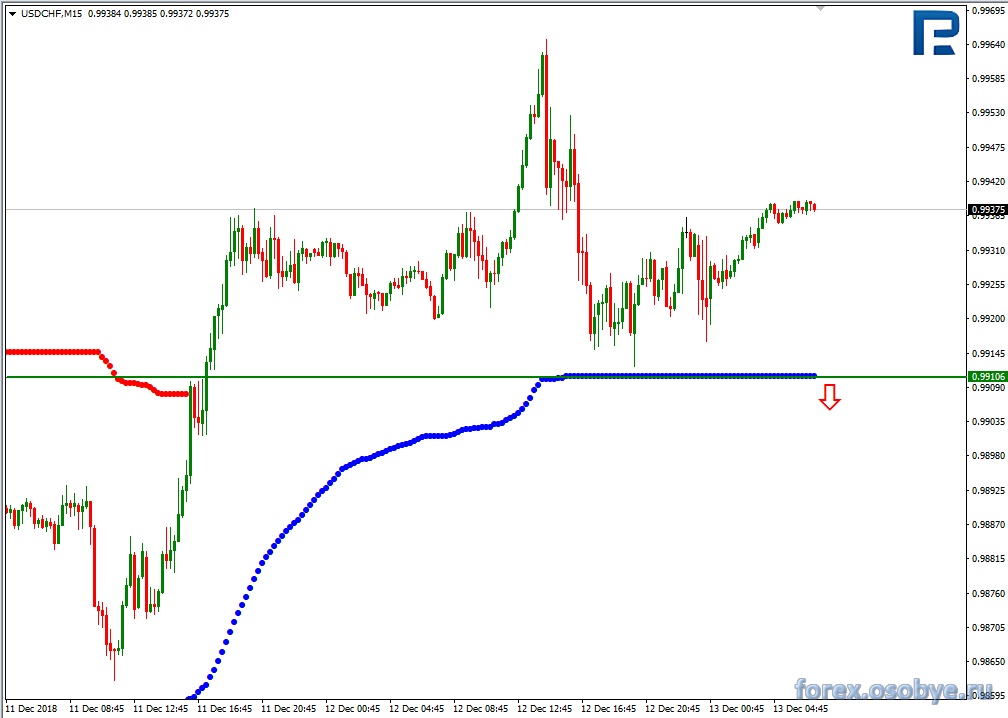Click the 11 Dec 20:45 time label
The height and width of the screenshot is (718, 1008).
click(289, 709)
